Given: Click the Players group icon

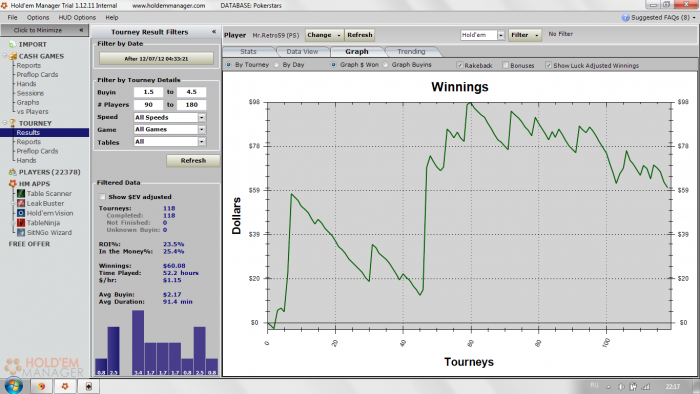Looking at the screenshot, I should 12,172.
